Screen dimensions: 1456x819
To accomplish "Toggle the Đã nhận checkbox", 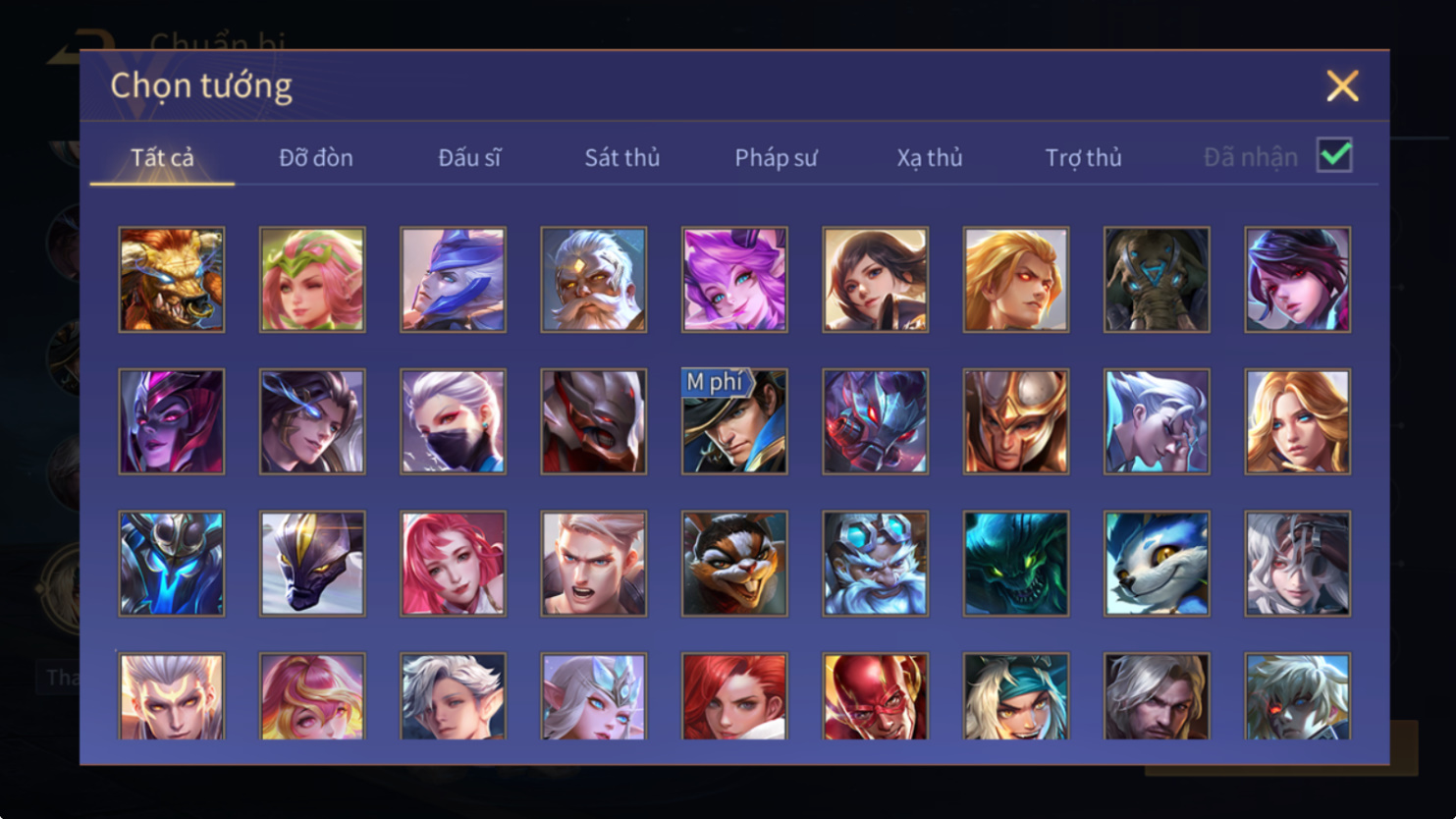I will tap(1334, 155).
